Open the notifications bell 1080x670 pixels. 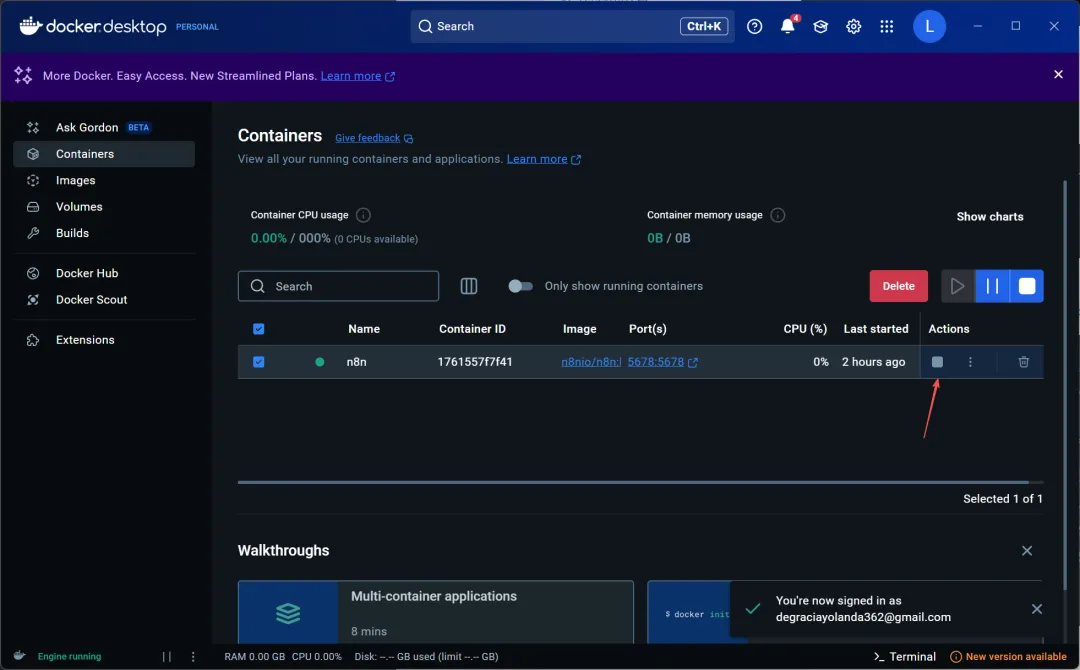[787, 26]
